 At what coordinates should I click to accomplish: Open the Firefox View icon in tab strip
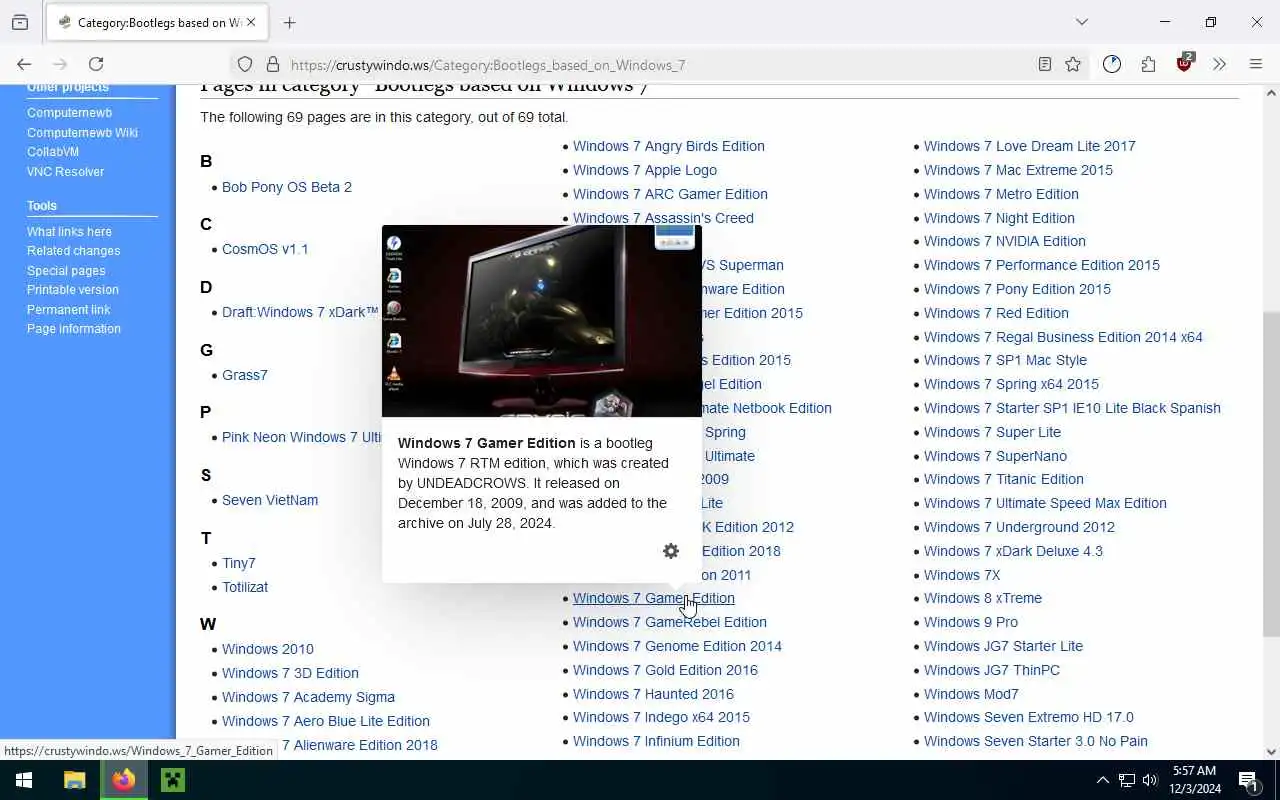[x=20, y=22]
